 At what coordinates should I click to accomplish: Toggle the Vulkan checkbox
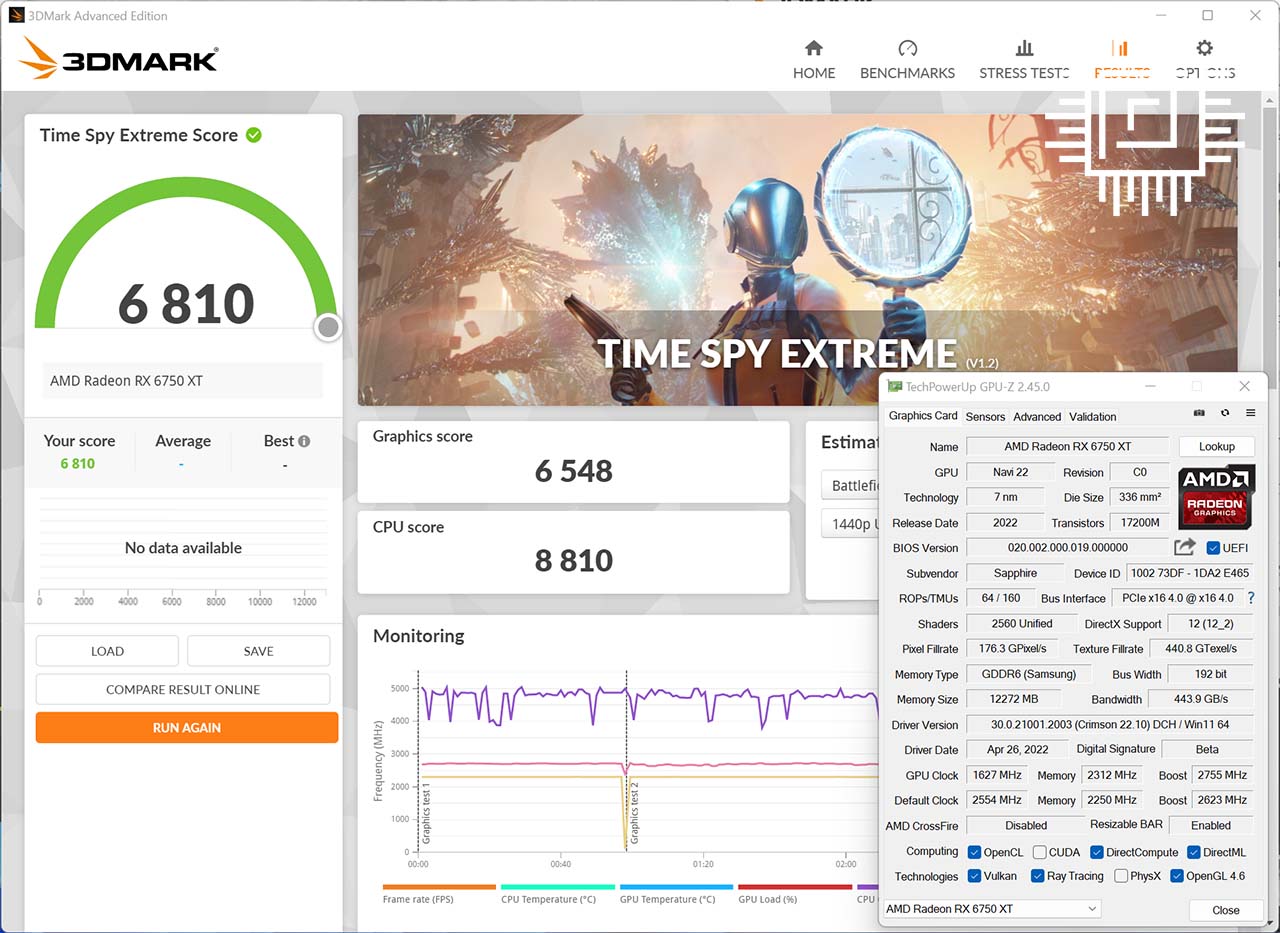(x=974, y=876)
